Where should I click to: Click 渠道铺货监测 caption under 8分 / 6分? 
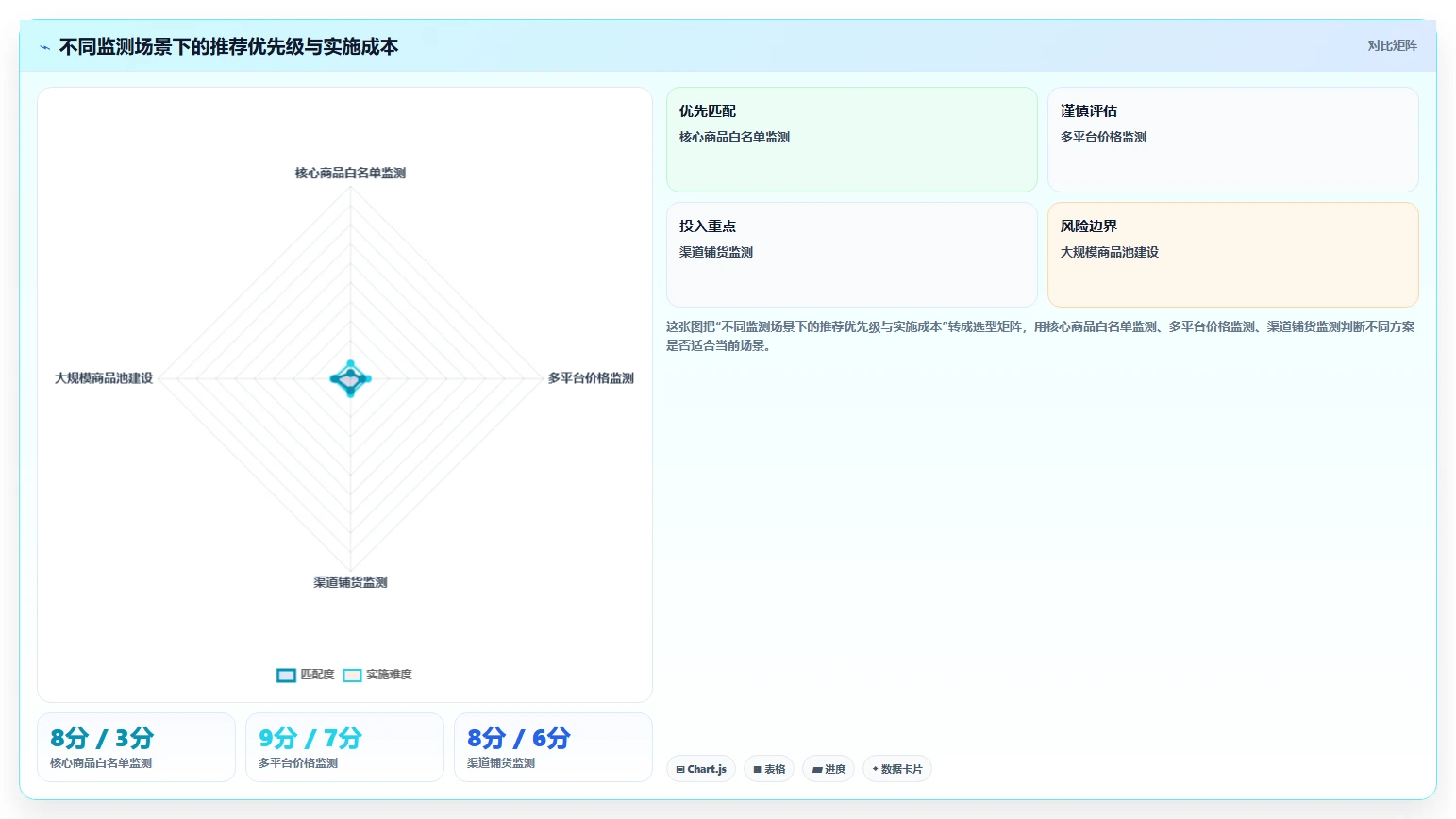click(x=501, y=763)
